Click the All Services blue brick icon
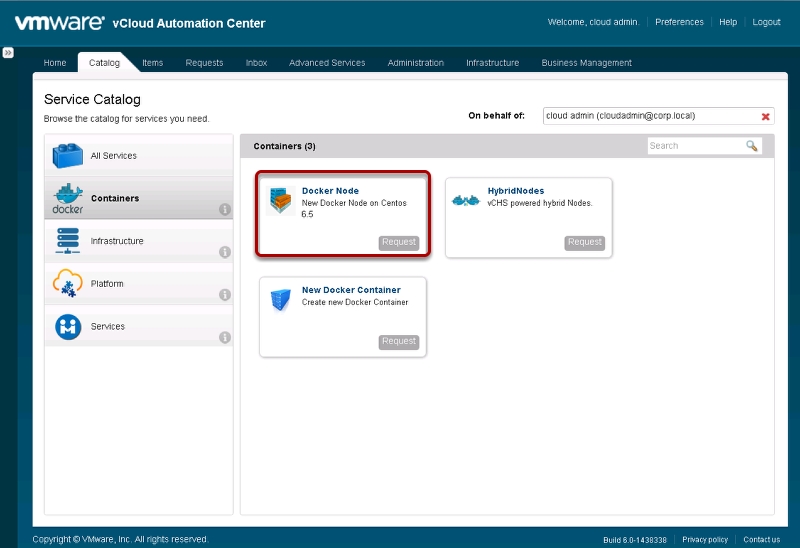The width and height of the screenshot is (800, 548). click(67, 156)
